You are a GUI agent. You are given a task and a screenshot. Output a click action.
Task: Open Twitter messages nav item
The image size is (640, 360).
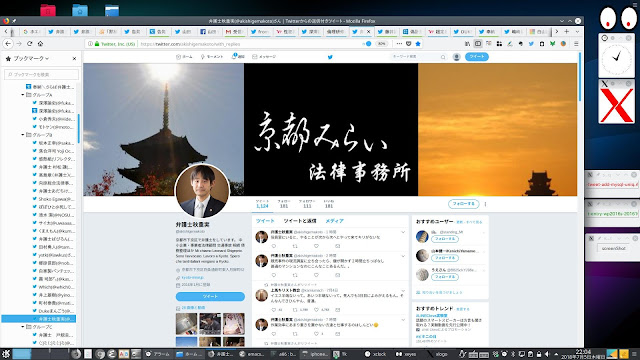pos(264,57)
